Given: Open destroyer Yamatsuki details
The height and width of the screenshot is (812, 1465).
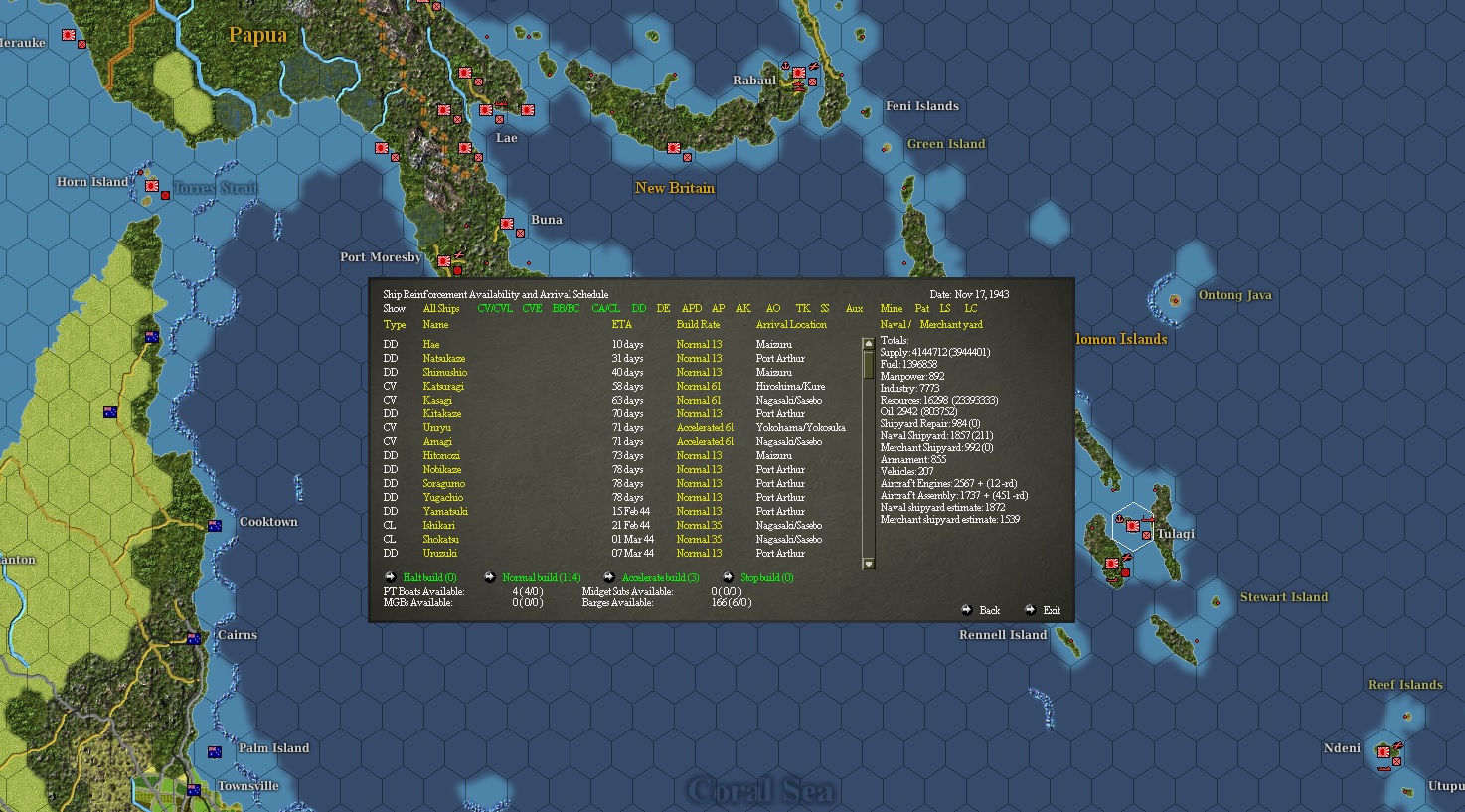Looking at the screenshot, I should pos(445,512).
